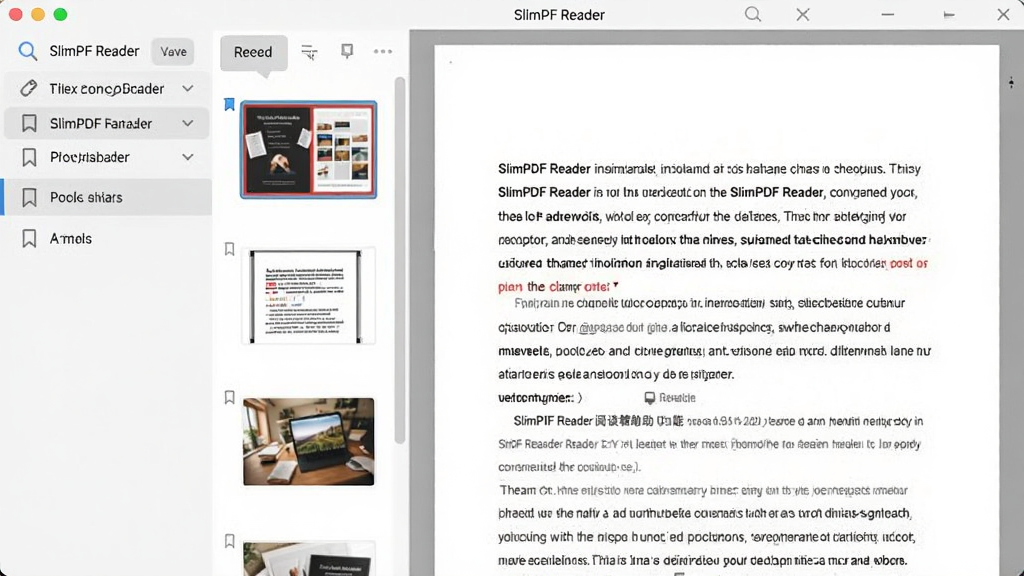This screenshot has width=1024, height=576.
Task: Click the red text 'plan' in document
Action: [510, 287]
